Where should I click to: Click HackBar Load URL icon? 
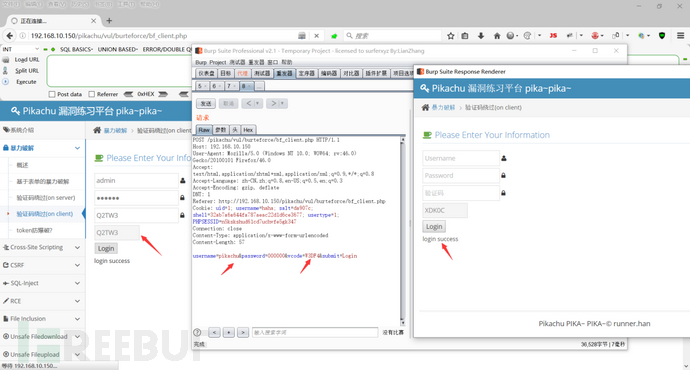[6, 59]
